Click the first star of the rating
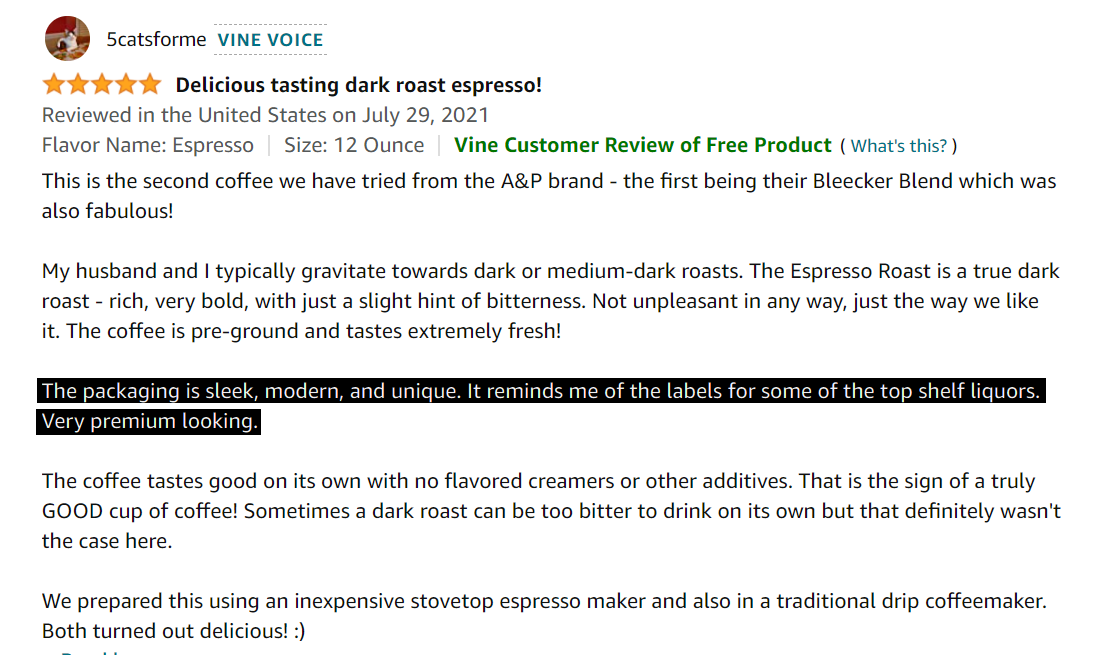 pos(53,84)
